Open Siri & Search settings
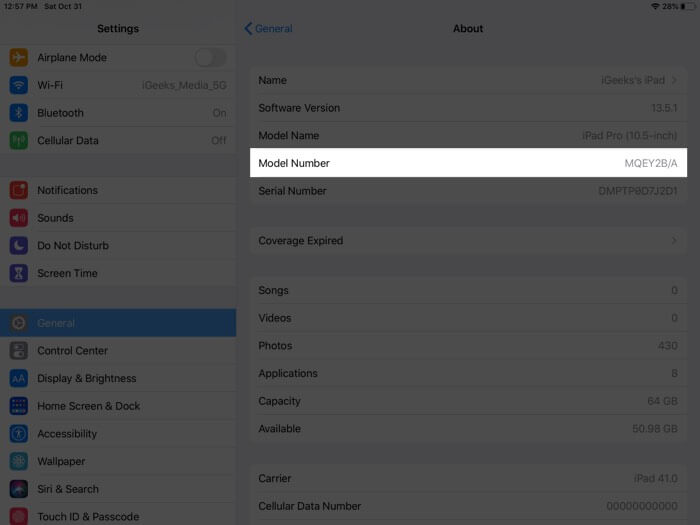700x525 pixels. (x=68, y=489)
